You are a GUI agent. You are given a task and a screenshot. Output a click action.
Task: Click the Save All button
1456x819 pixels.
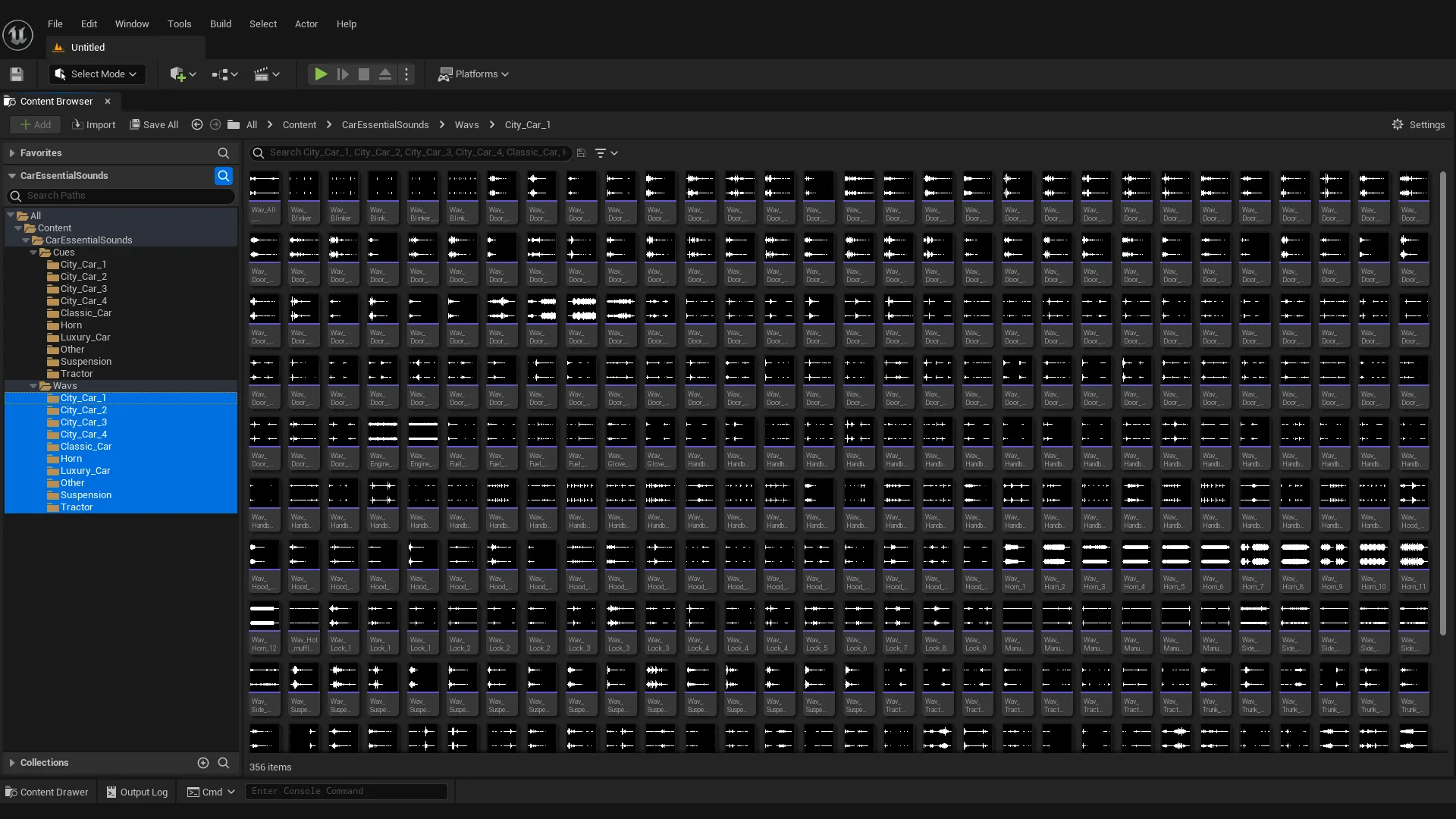154,124
